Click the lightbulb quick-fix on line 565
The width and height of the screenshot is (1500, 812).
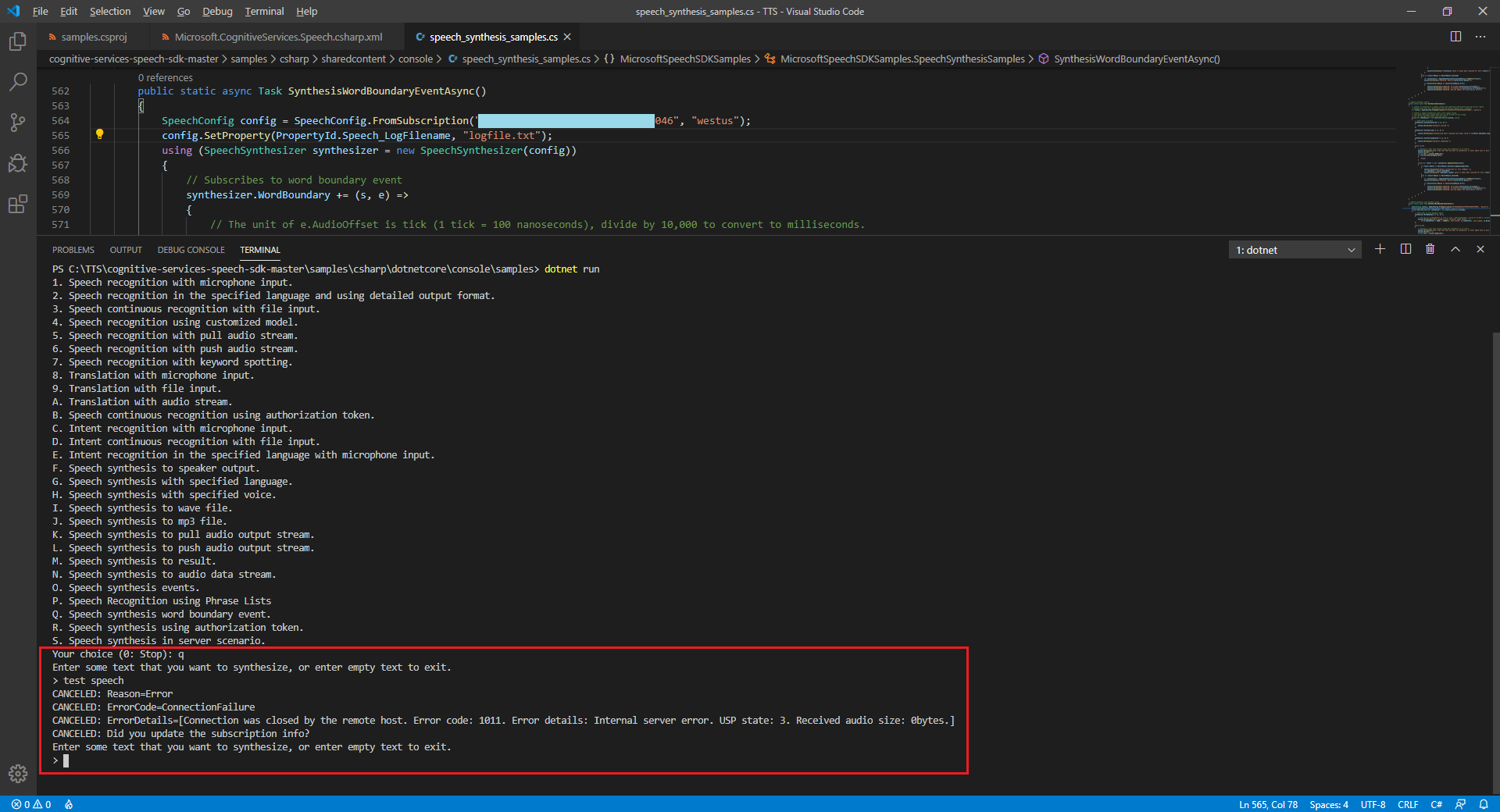pos(99,134)
